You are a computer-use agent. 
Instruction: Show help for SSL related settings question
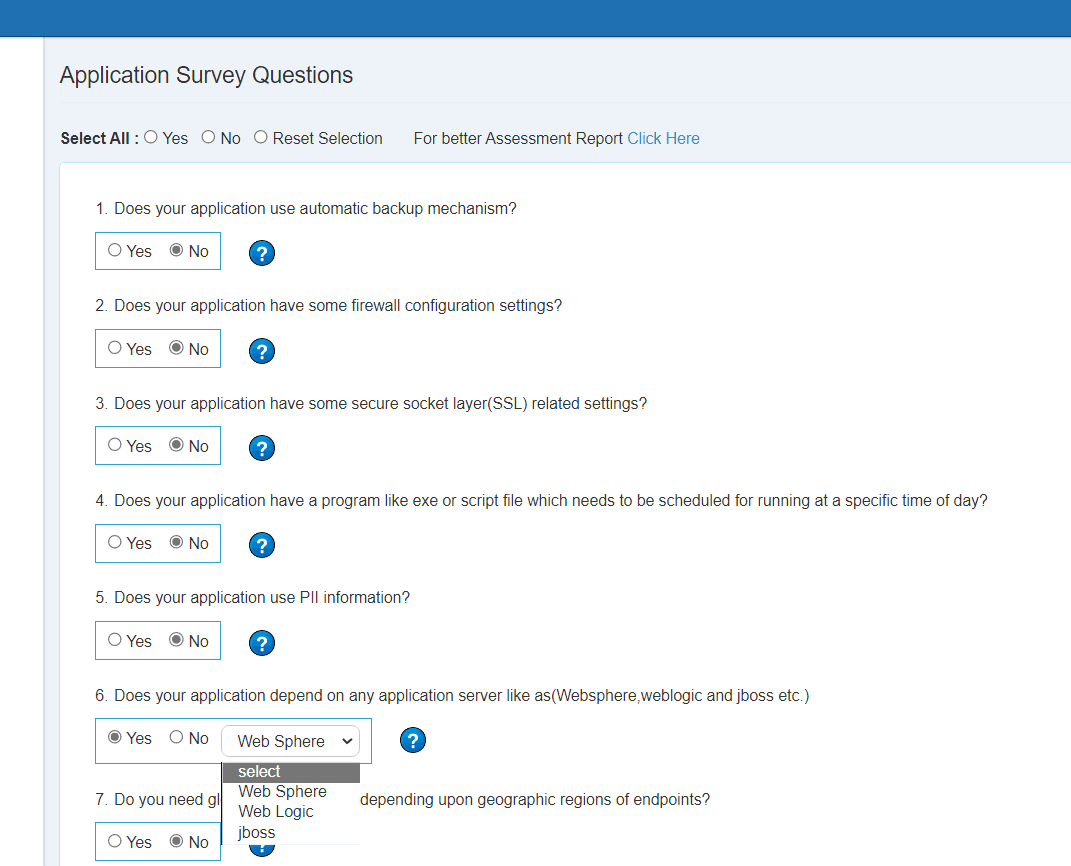pos(262,448)
